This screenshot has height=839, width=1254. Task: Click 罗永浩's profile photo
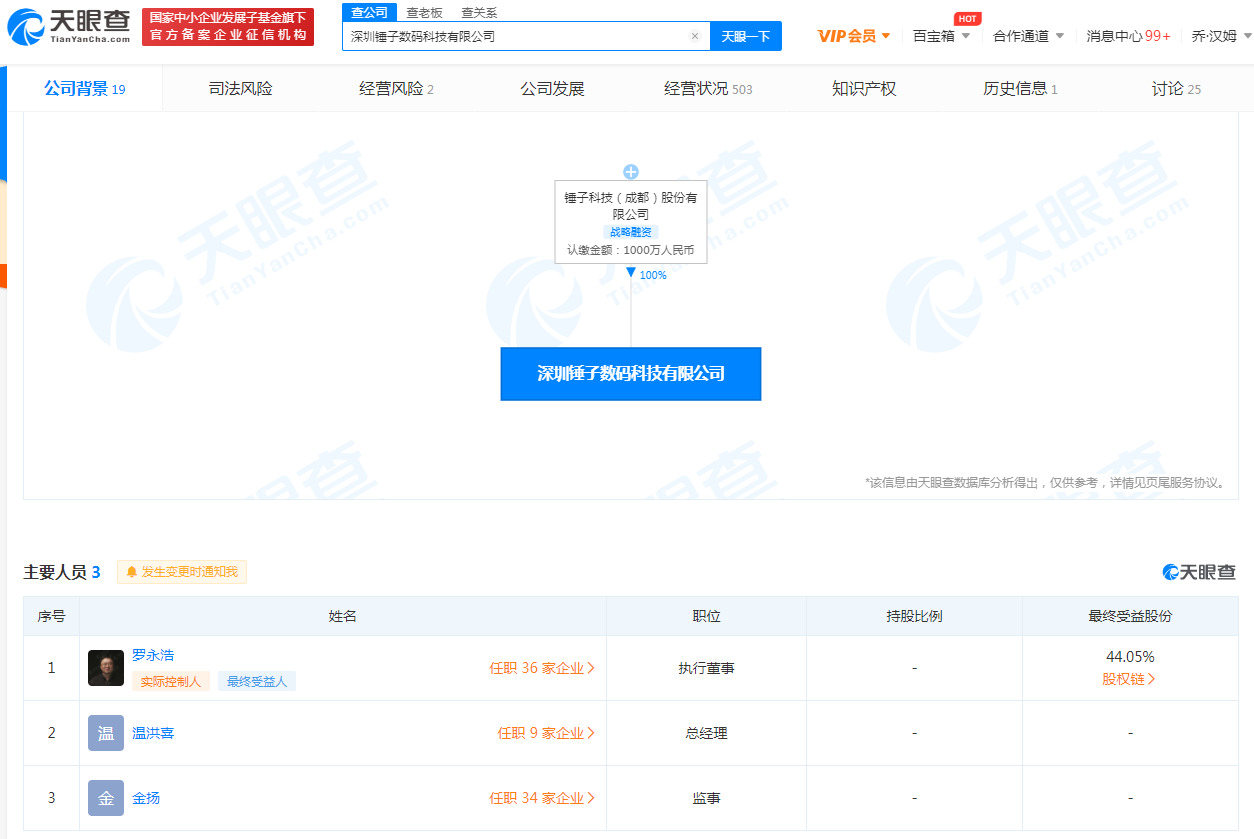coord(106,668)
